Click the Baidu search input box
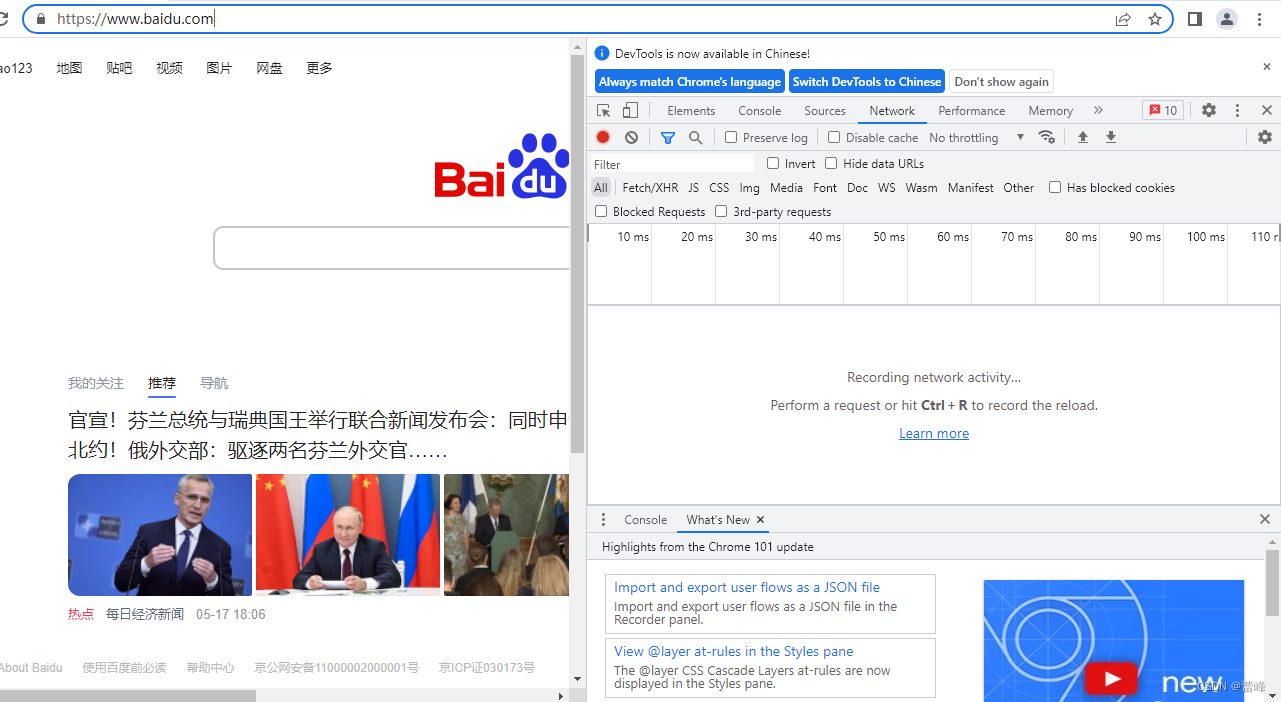This screenshot has width=1281, height=702. 391,248
